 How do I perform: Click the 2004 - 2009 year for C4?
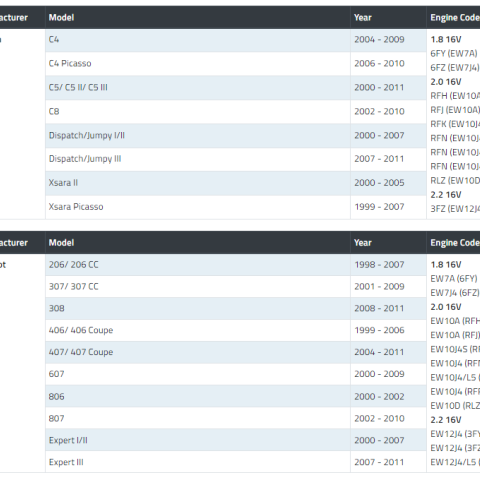pos(388,40)
